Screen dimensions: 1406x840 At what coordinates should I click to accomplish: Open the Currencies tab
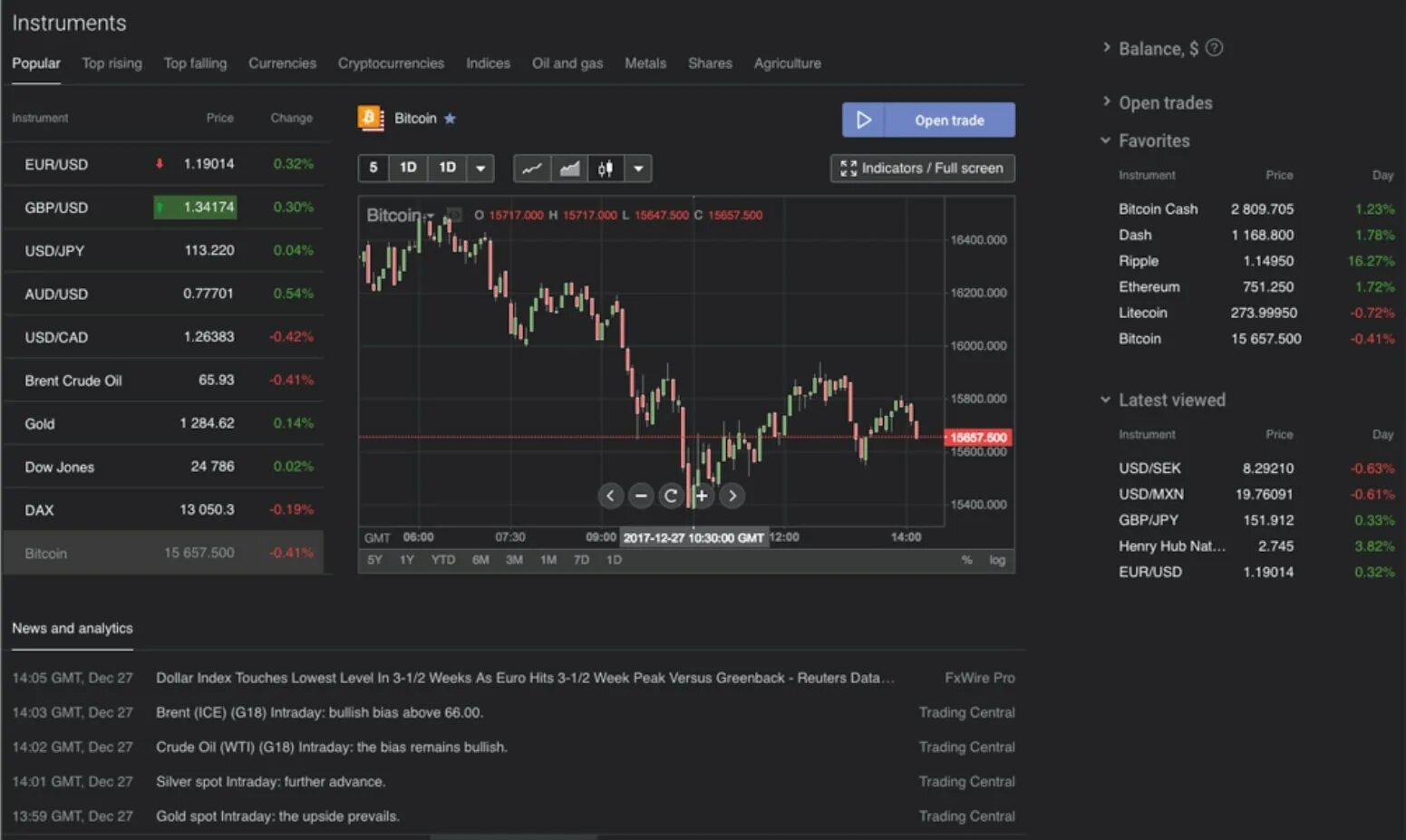coord(282,63)
